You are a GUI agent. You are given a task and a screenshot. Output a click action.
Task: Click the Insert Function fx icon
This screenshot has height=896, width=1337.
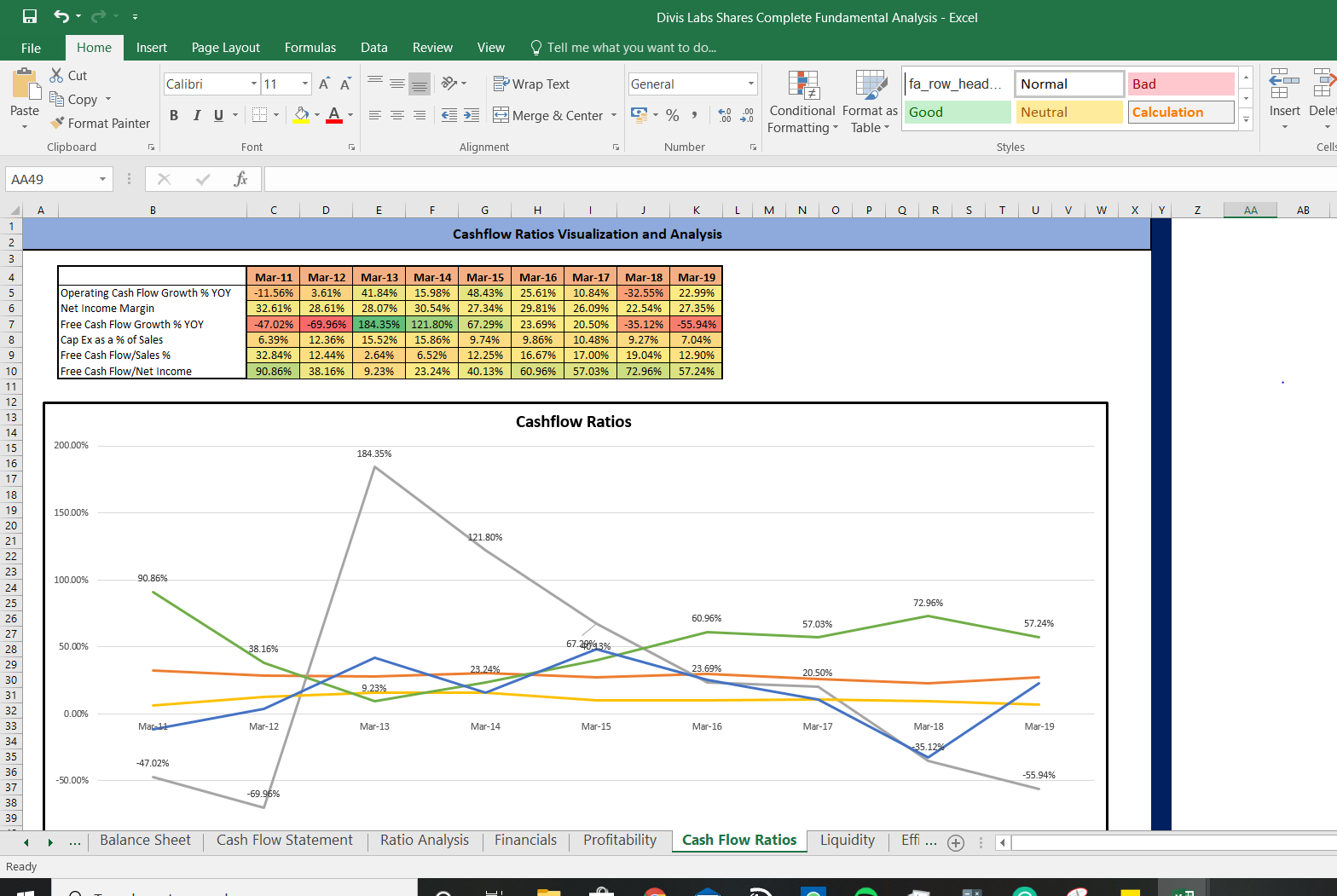[240, 179]
